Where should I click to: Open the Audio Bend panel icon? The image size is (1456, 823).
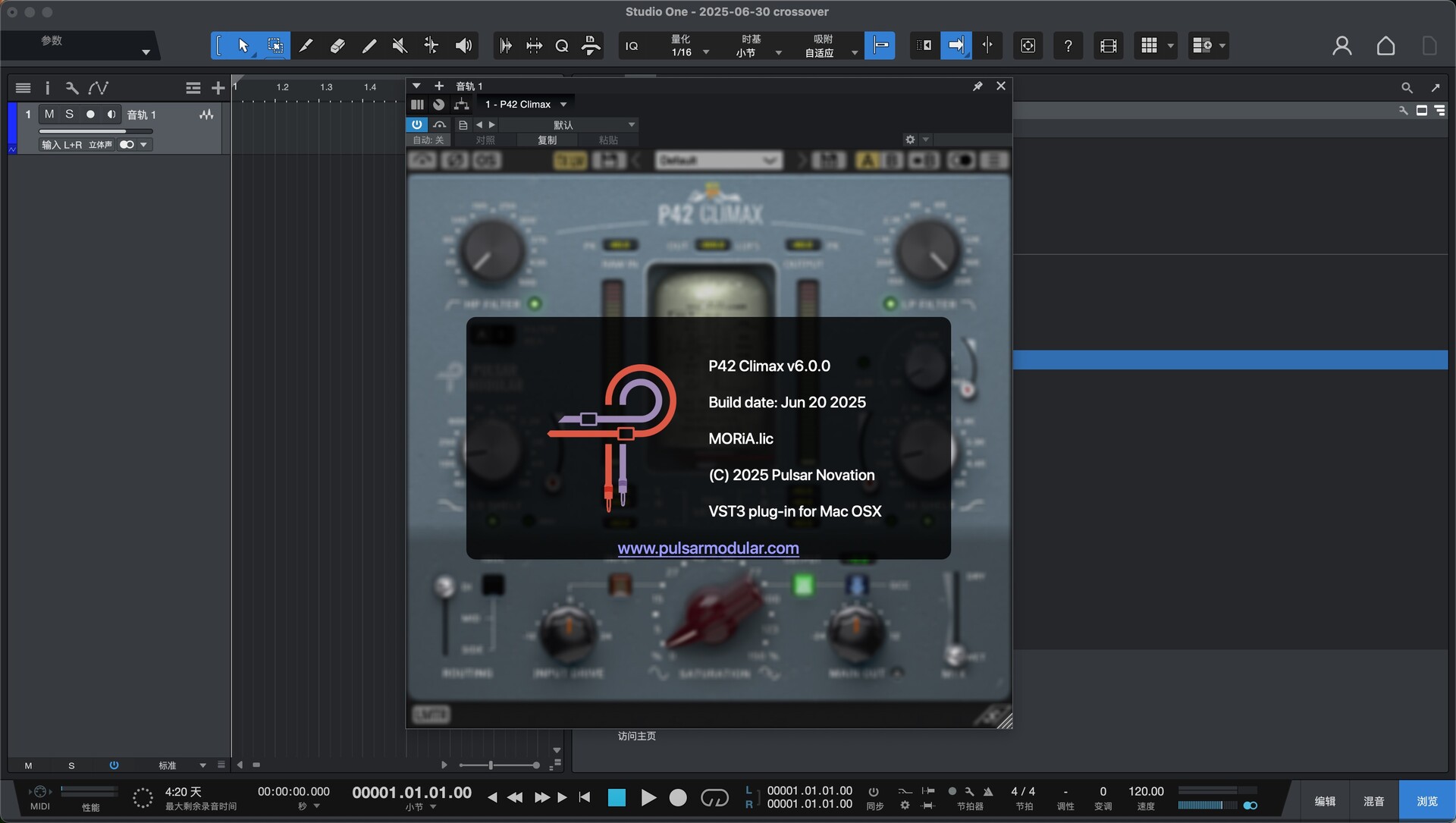534,46
